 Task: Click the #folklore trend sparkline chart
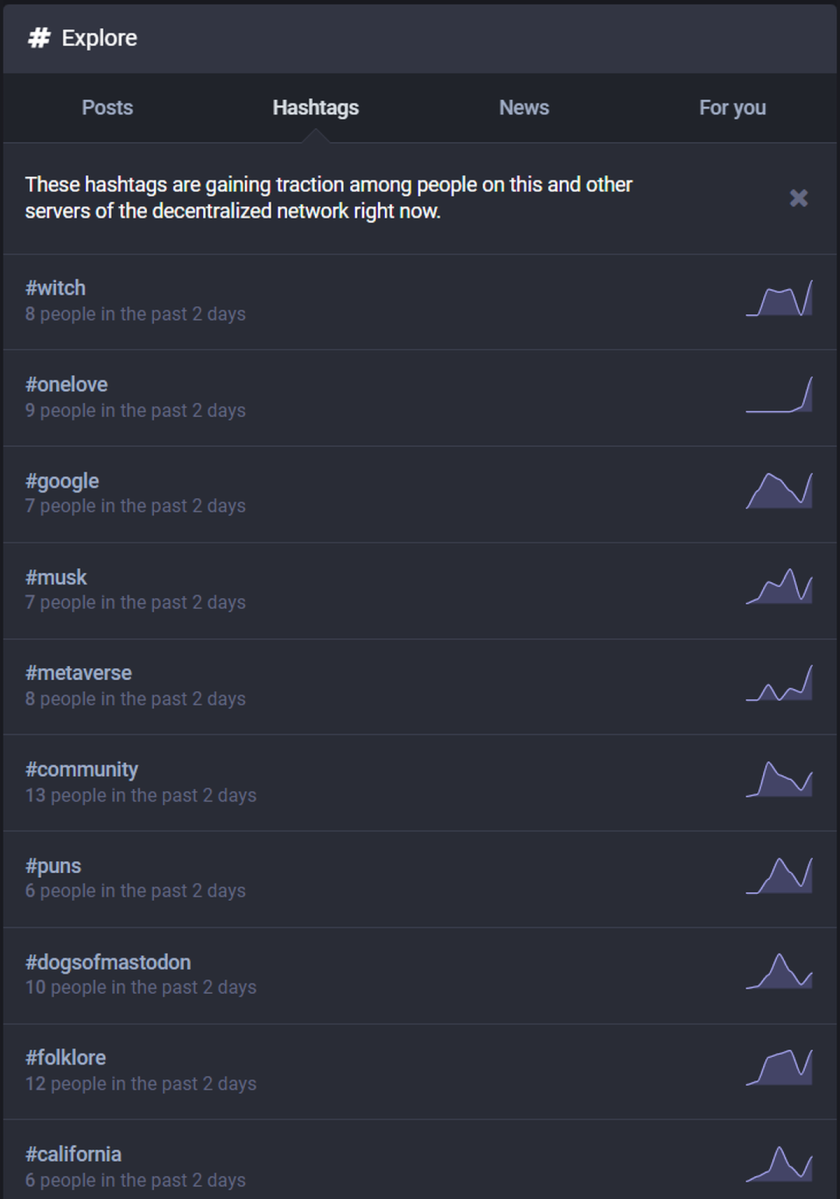779,1068
